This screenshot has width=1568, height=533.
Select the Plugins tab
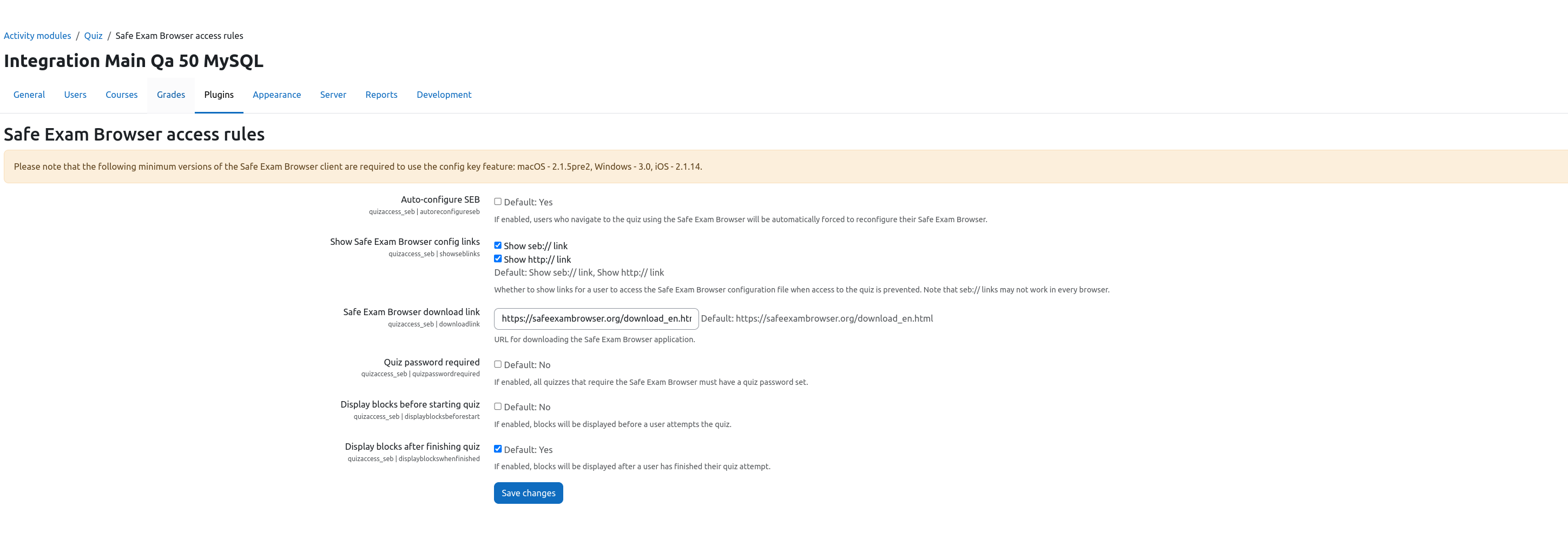[x=219, y=95]
